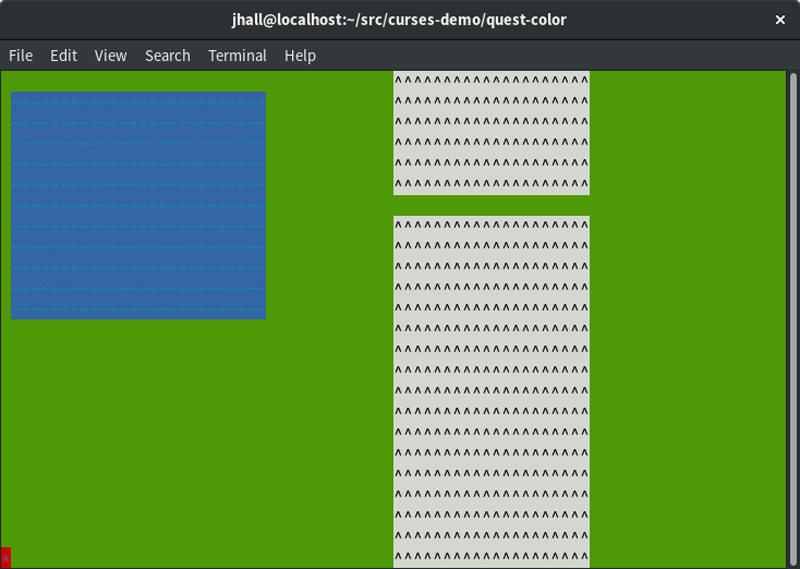The image size is (800, 569).
Task: Click the window title text jhall@localhost
Action: (399, 20)
